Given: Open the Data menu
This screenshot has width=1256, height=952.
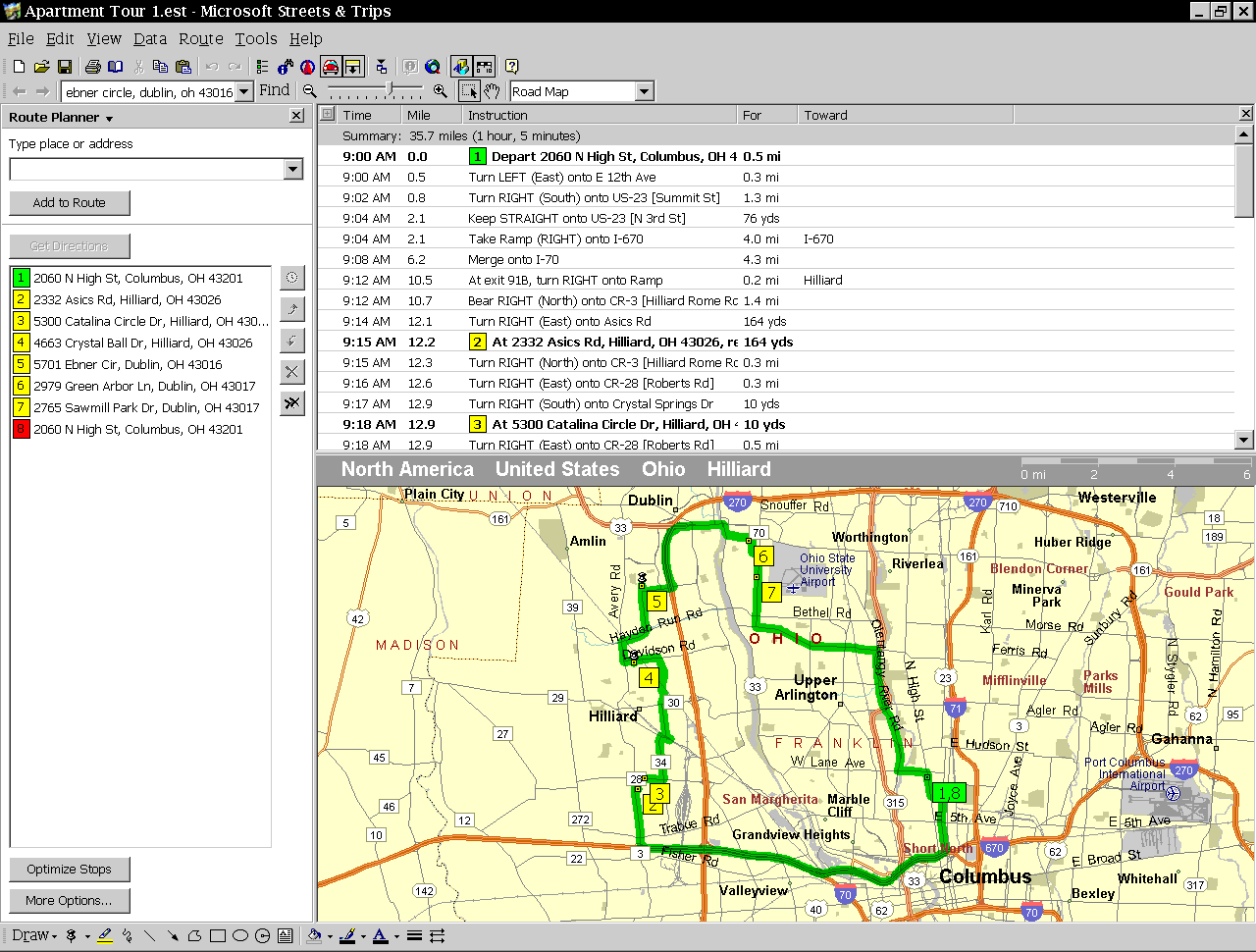Looking at the screenshot, I should pyautogui.click(x=150, y=39).
